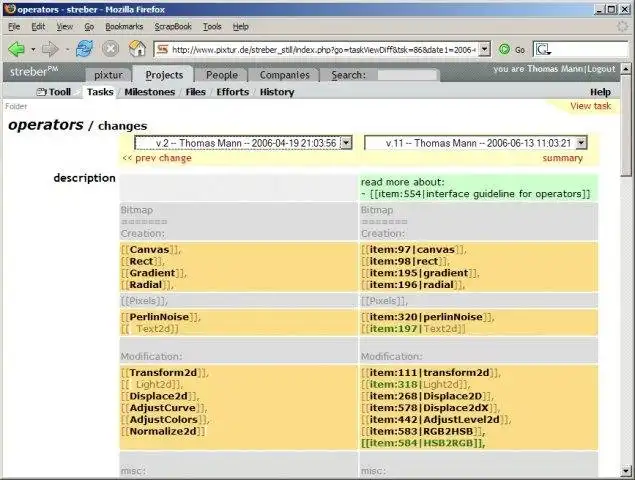Viewport: 635px width, 480px height.
Task: Open the Bookmarks menu
Action: pyautogui.click(x=124, y=27)
